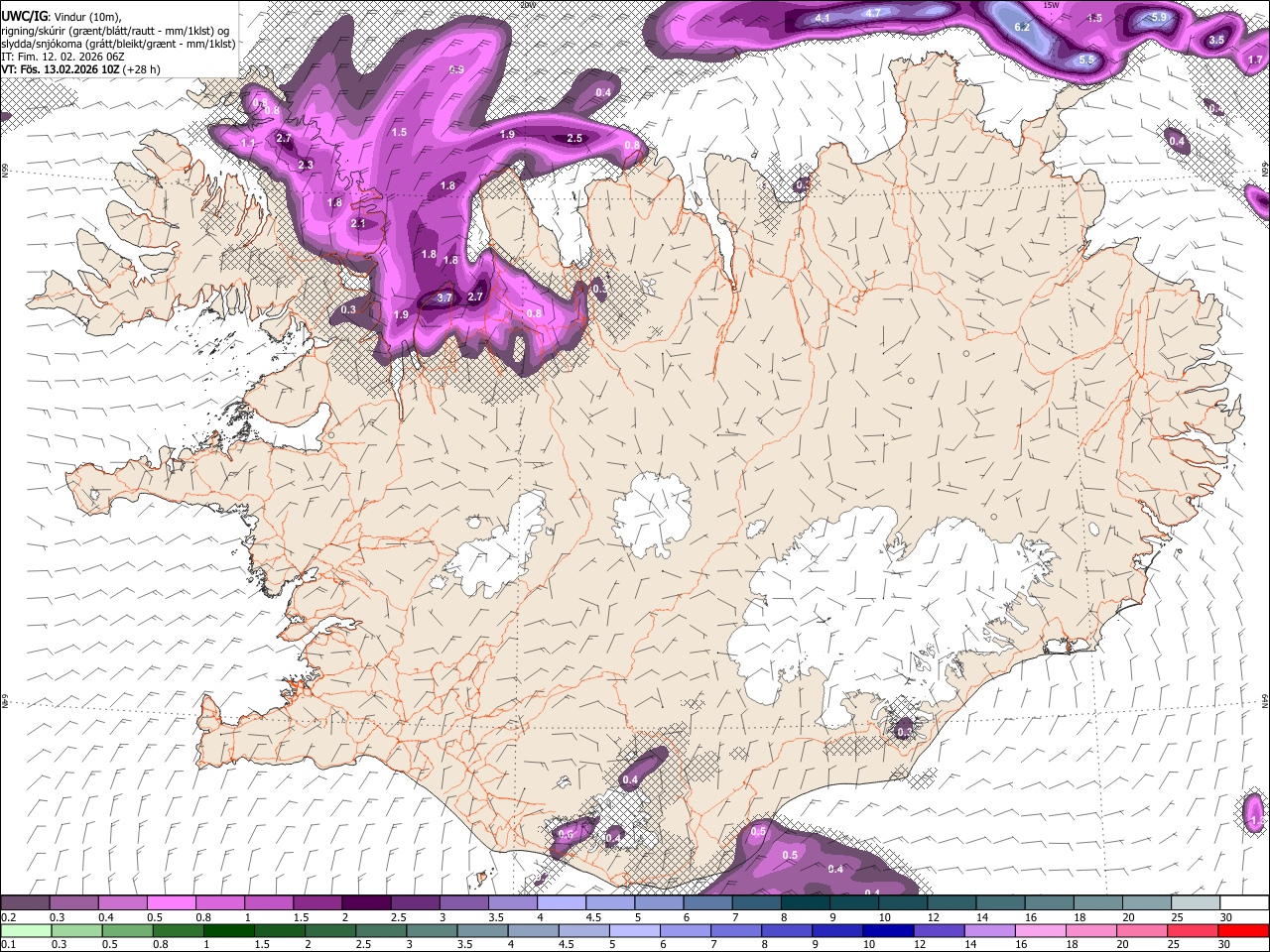Screen dimensions: 1270x952
Task: Click dark green 1 swatch in bottom legend row
Action: tap(229, 930)
